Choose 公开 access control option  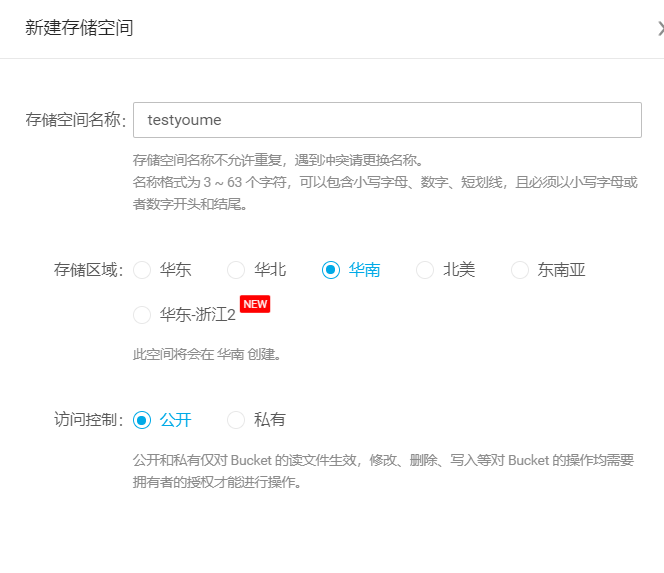pos(142,420)
